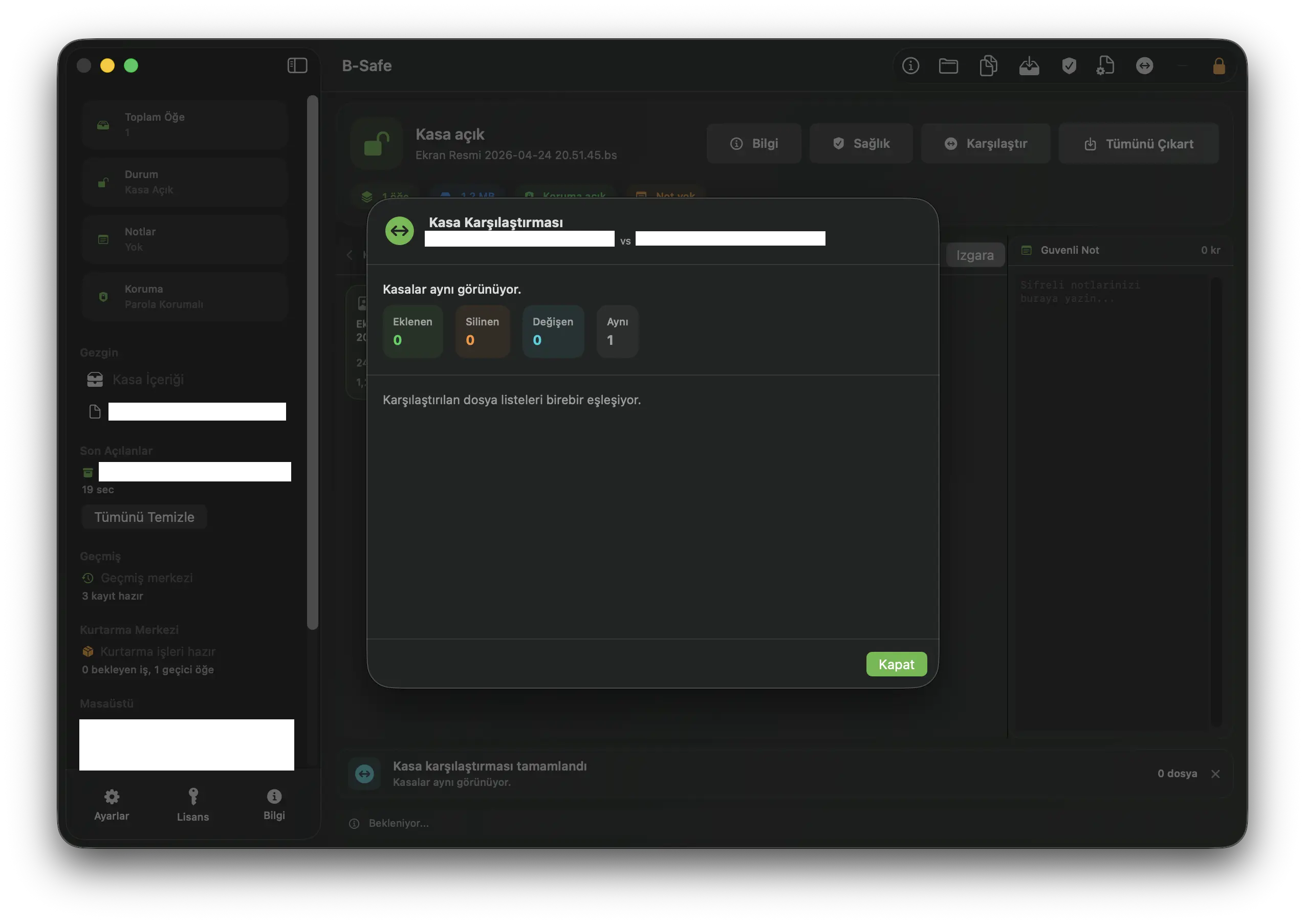Click the Silinen count card
This screenshot has height=924, width=1305.
point(483,332)
